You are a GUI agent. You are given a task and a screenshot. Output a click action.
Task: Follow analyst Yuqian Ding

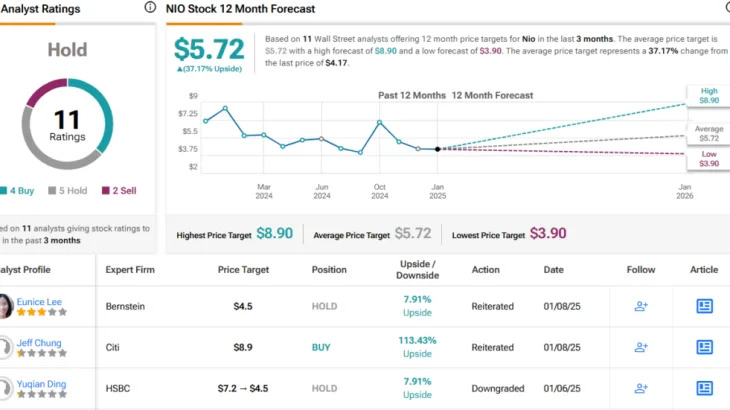coord(641,388)
